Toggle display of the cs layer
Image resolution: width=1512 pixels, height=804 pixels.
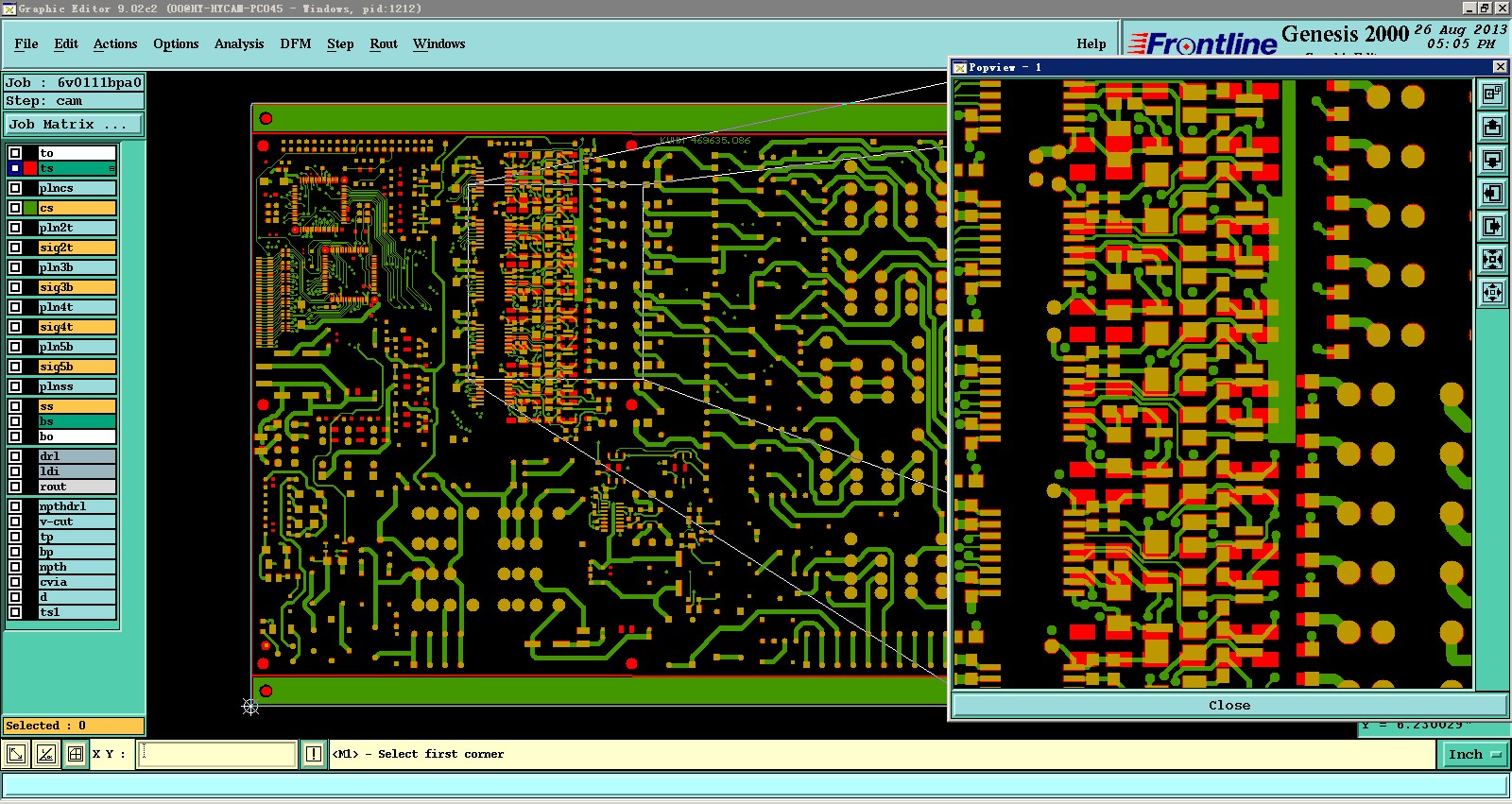click(x=15, y=208)
